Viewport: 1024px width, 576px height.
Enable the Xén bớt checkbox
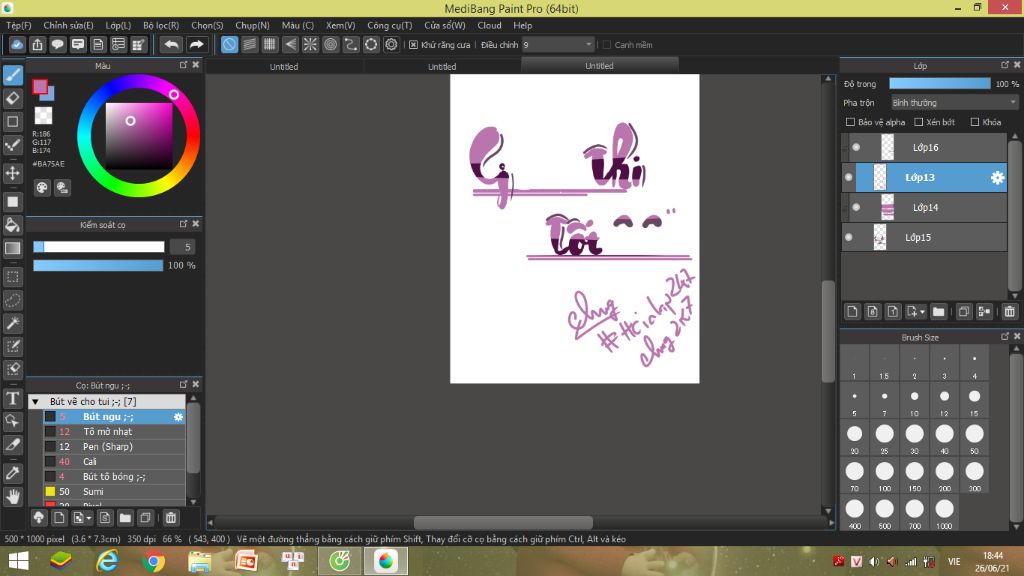(918, 122)
